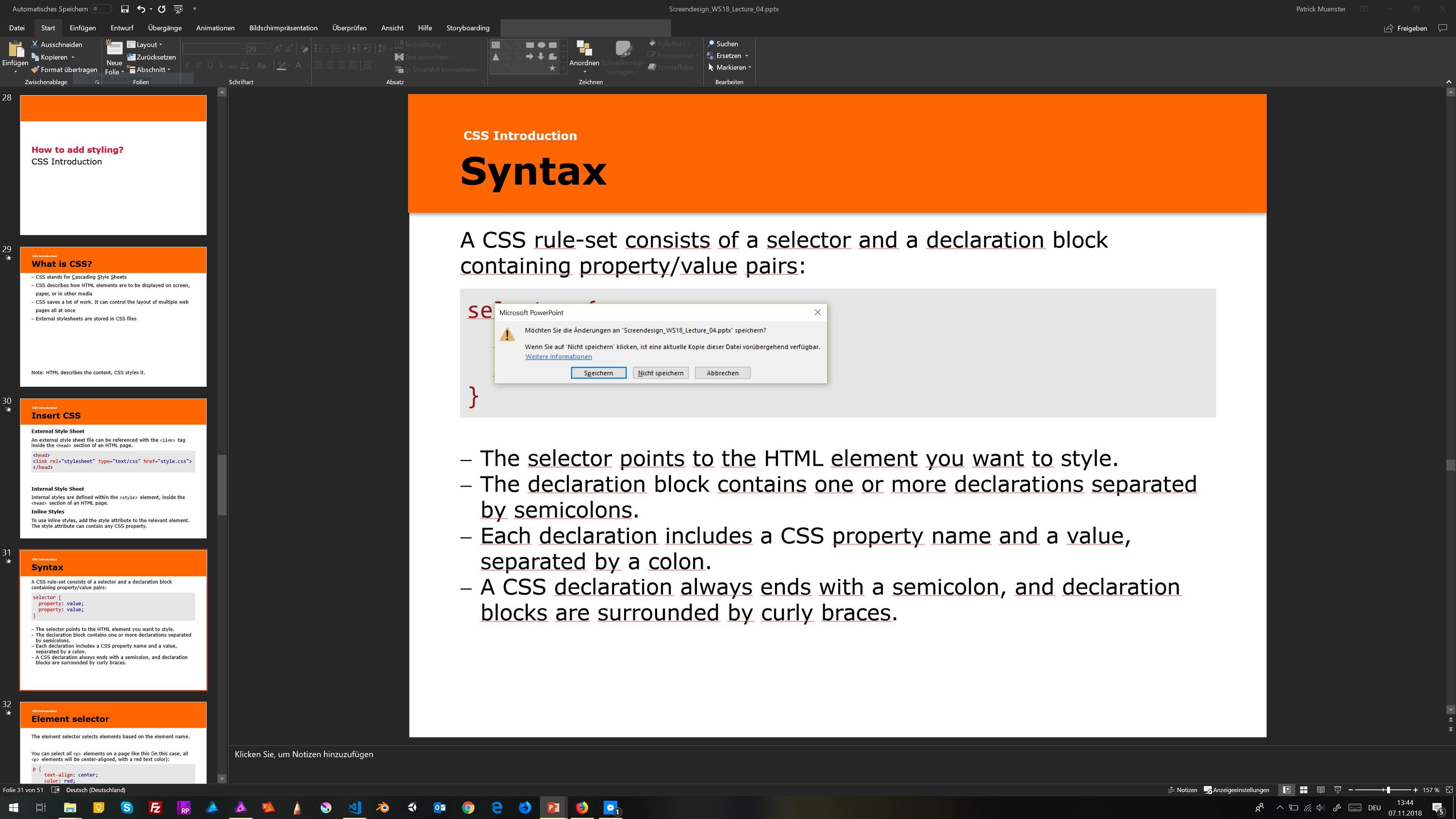1456x819 pixels.
Task: Click the 157 % zoom level
Action: [x=1431, y=789]
